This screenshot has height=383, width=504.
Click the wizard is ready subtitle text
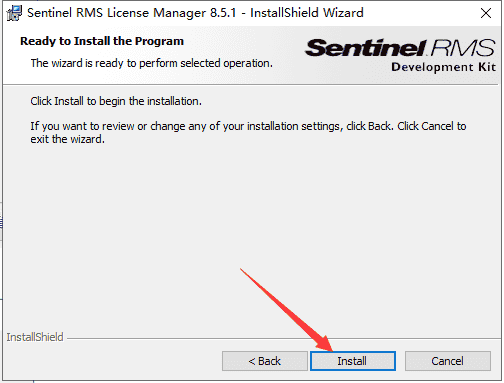152,63
